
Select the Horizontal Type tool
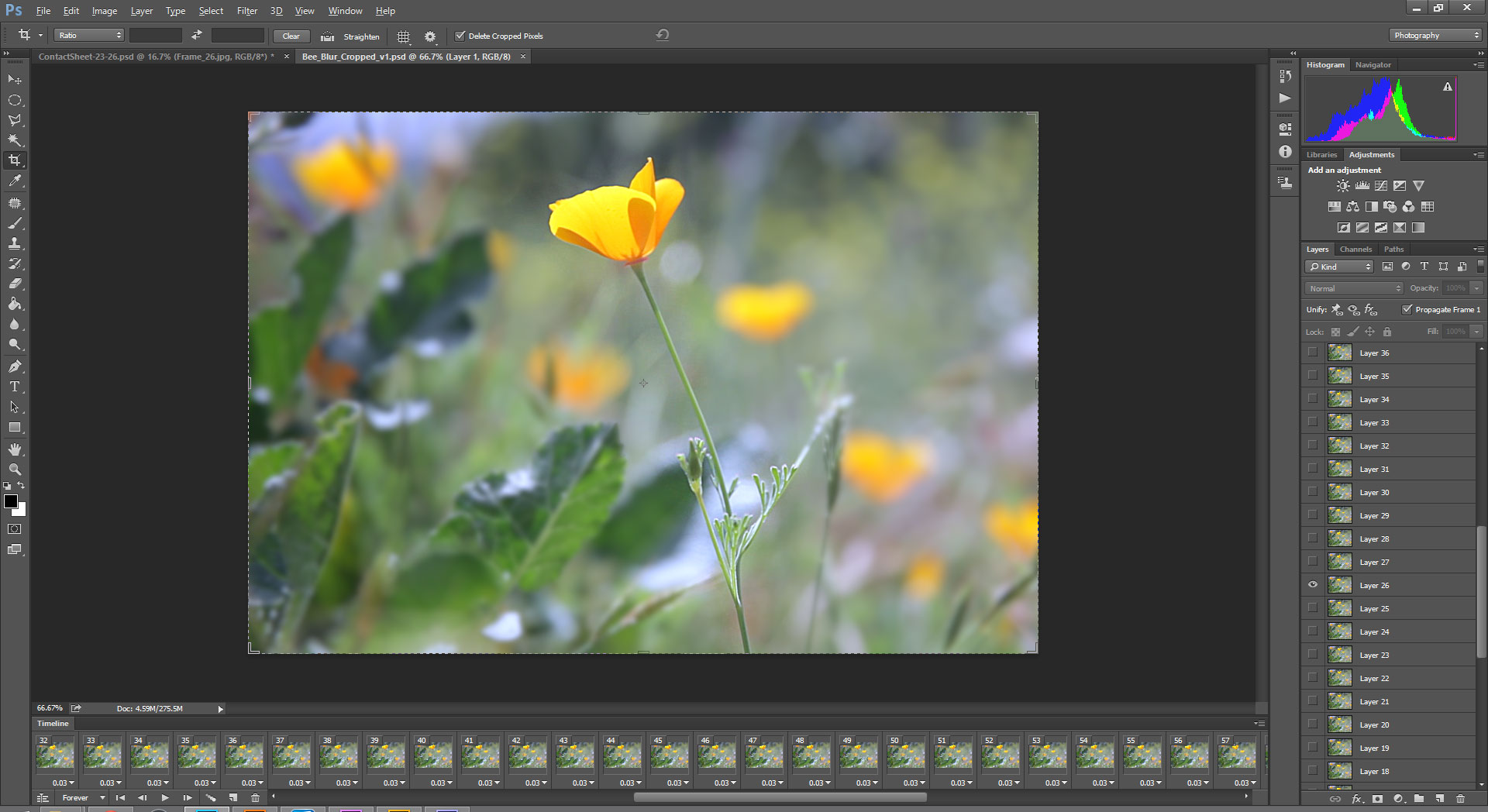coord(14,387)
